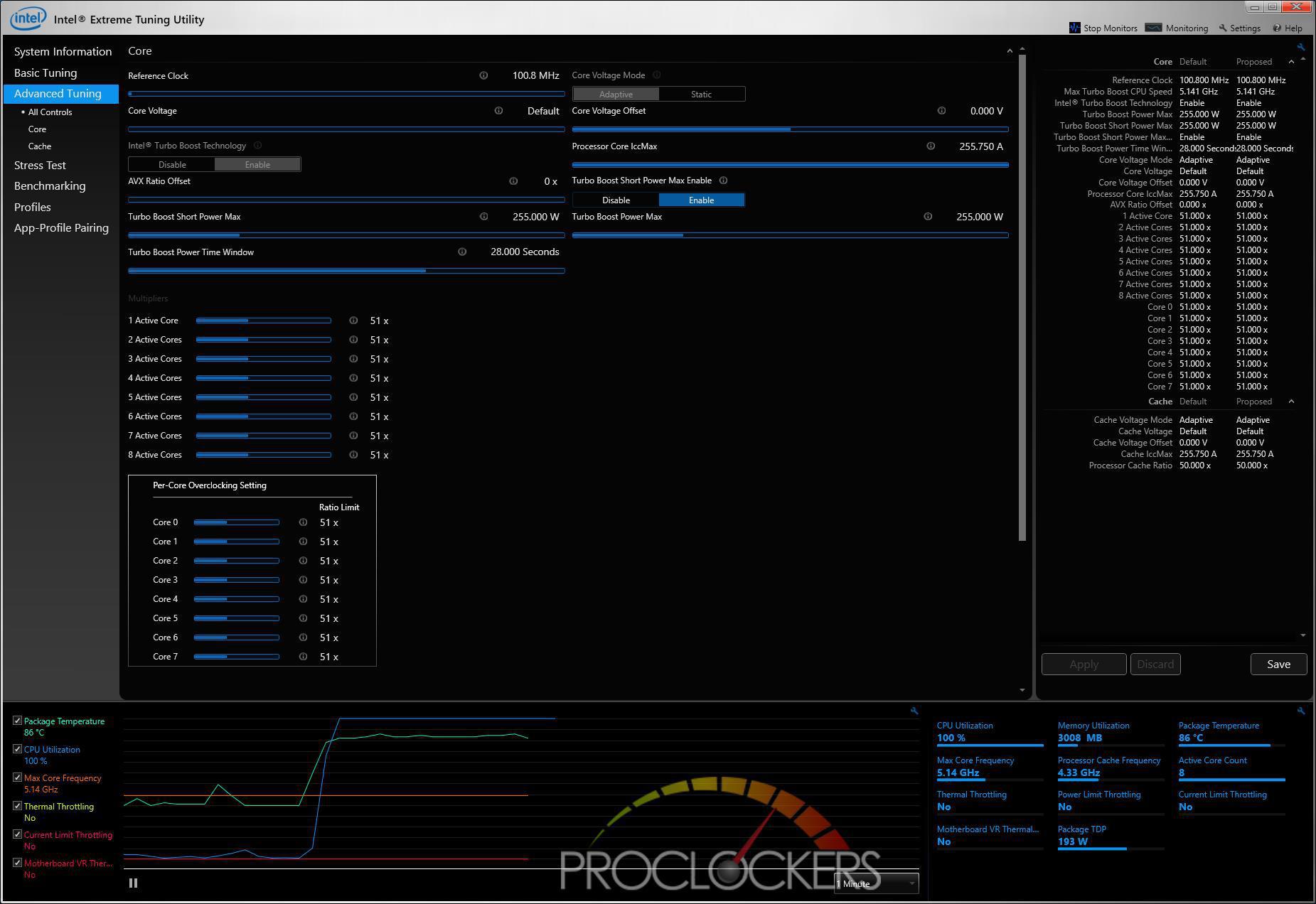Open App-Profile Pairing page
This screenshot has height=904, width=1316.
click(x=61, y=228)
